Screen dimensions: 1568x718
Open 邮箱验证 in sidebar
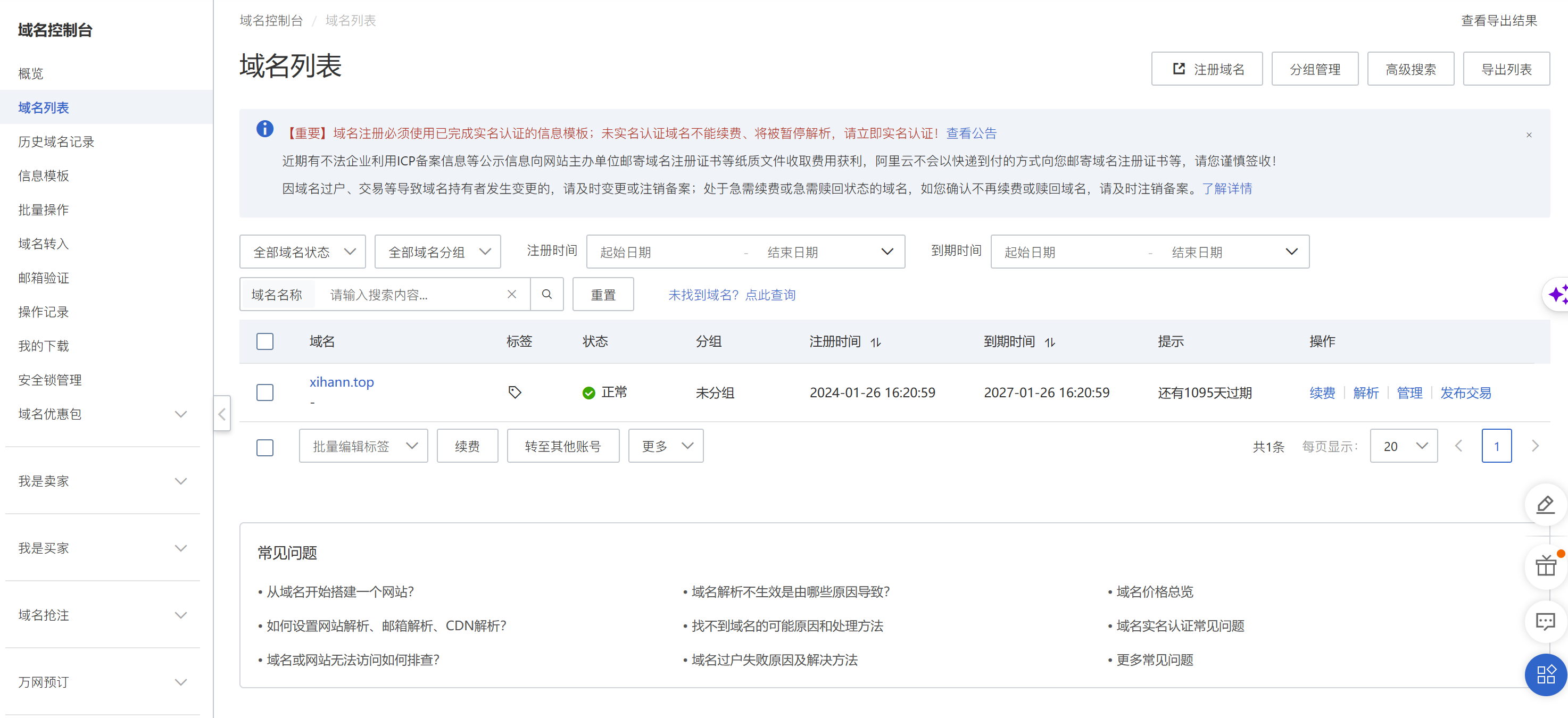[44, 278]
